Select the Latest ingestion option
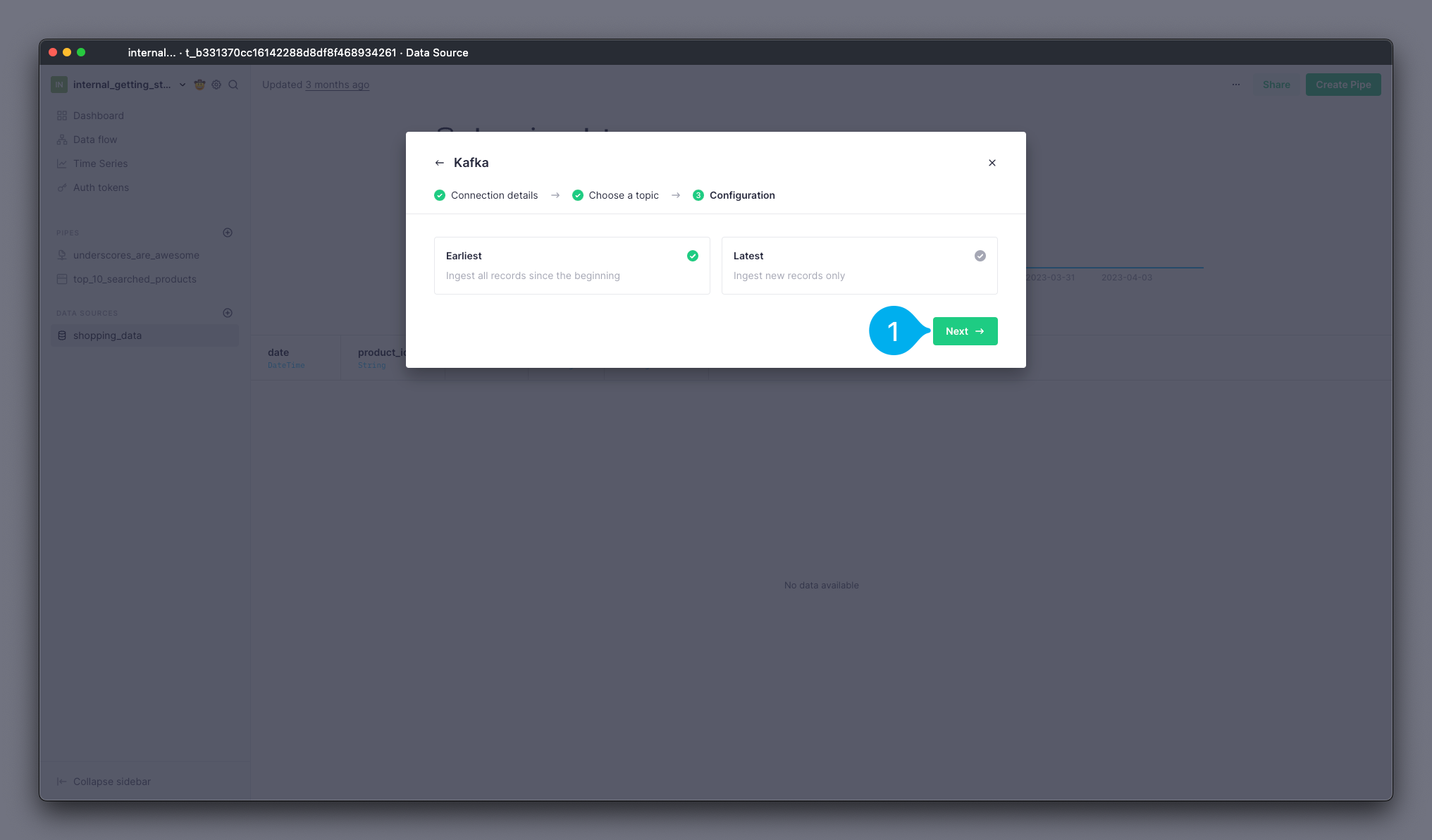 pos(859,266)
